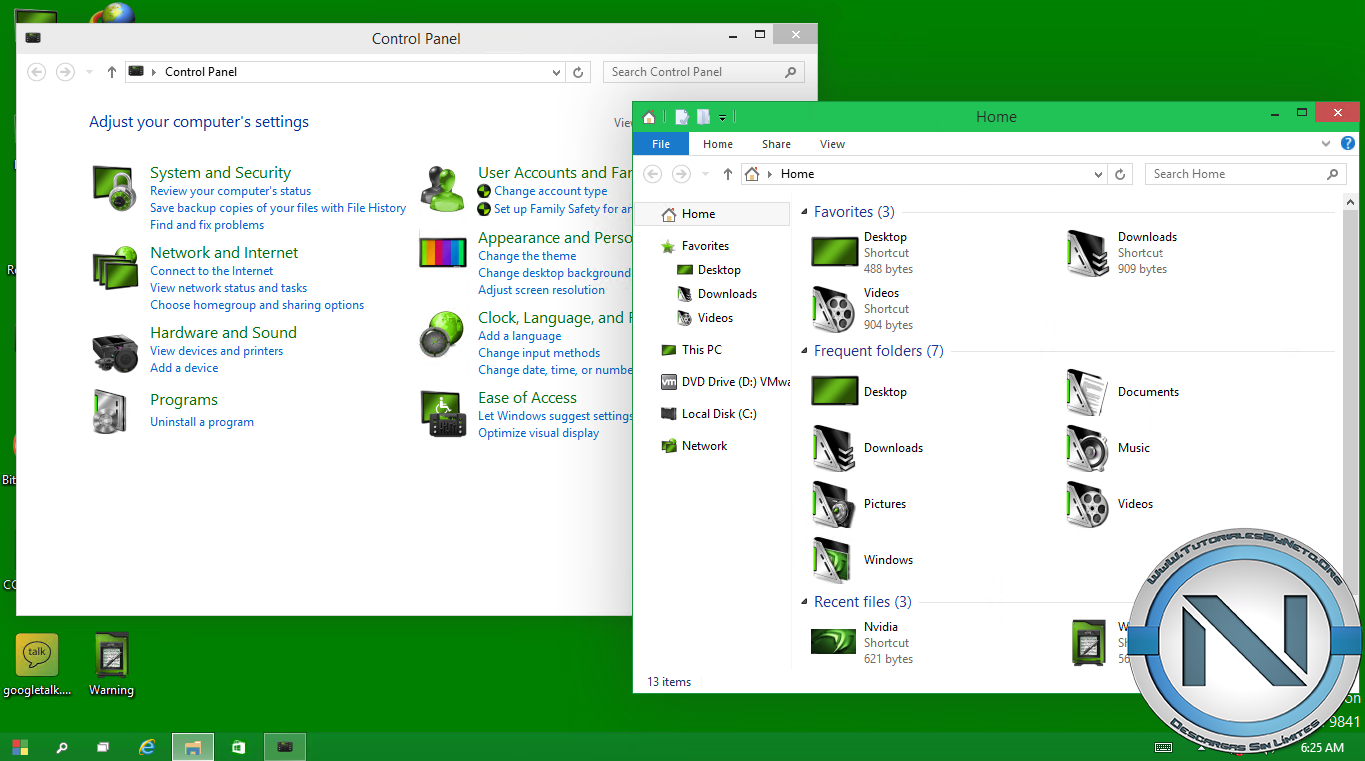Switch to the View ribbon tab
1365x761 pixels.
click(x=832, y=143)
